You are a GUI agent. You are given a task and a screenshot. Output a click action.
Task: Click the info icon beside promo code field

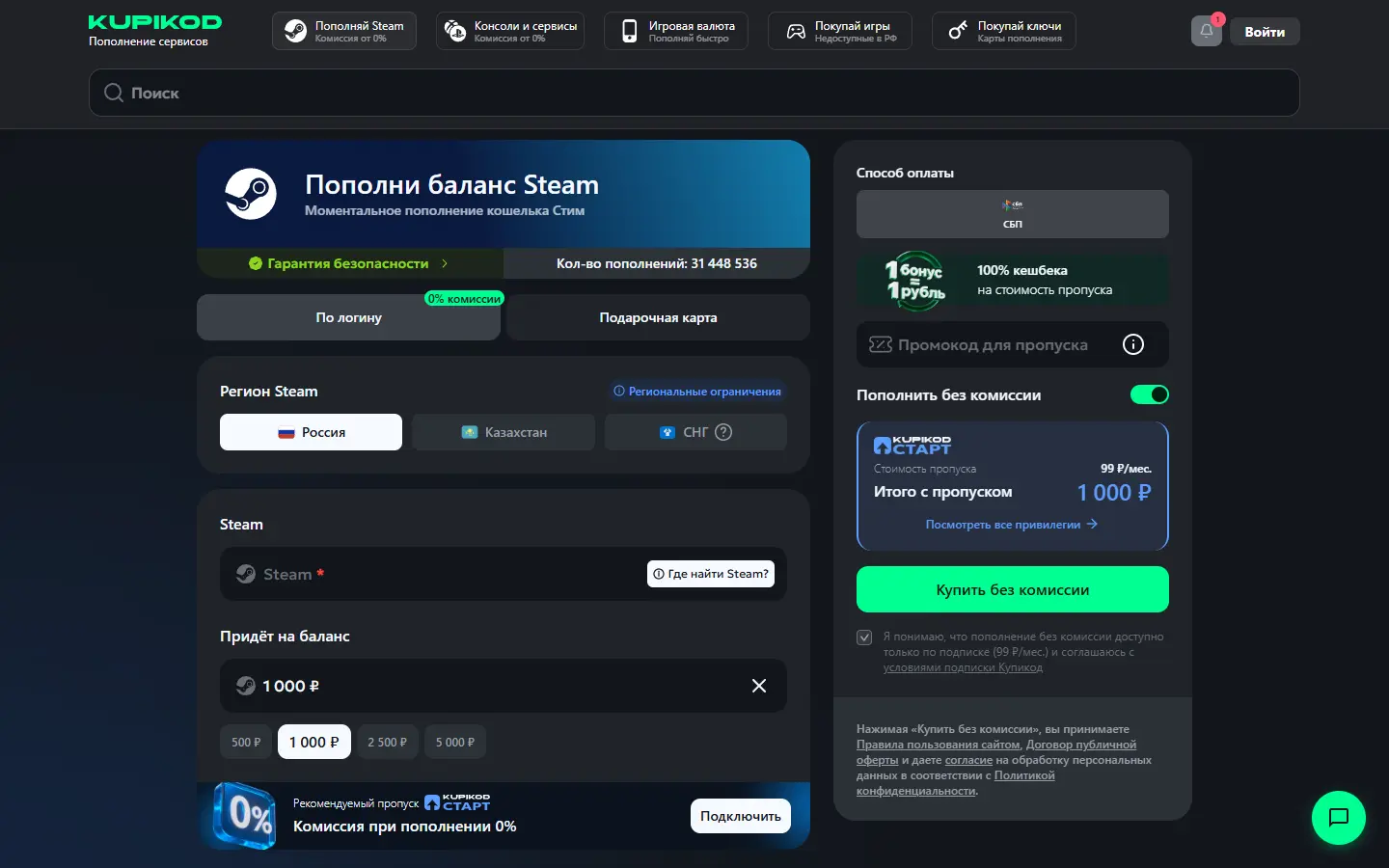click(1133, 344)
